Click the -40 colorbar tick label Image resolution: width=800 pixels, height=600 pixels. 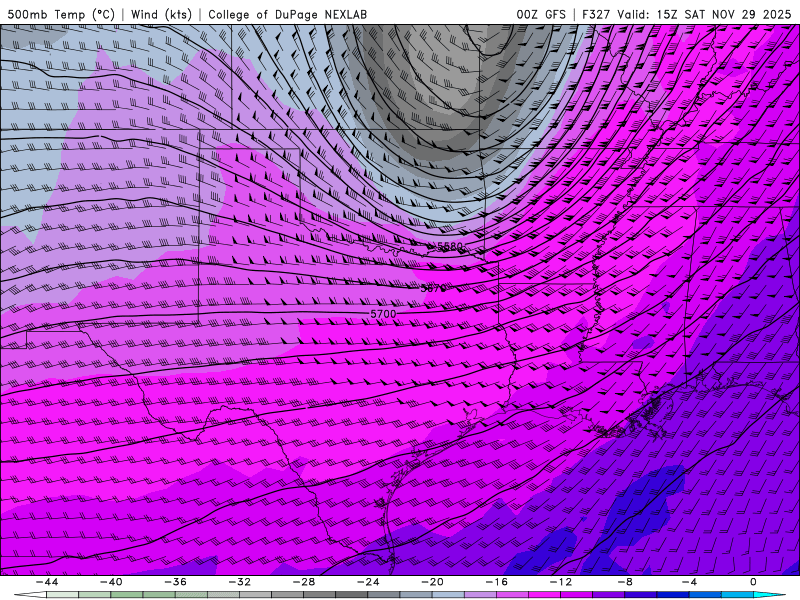click(111, 582)
